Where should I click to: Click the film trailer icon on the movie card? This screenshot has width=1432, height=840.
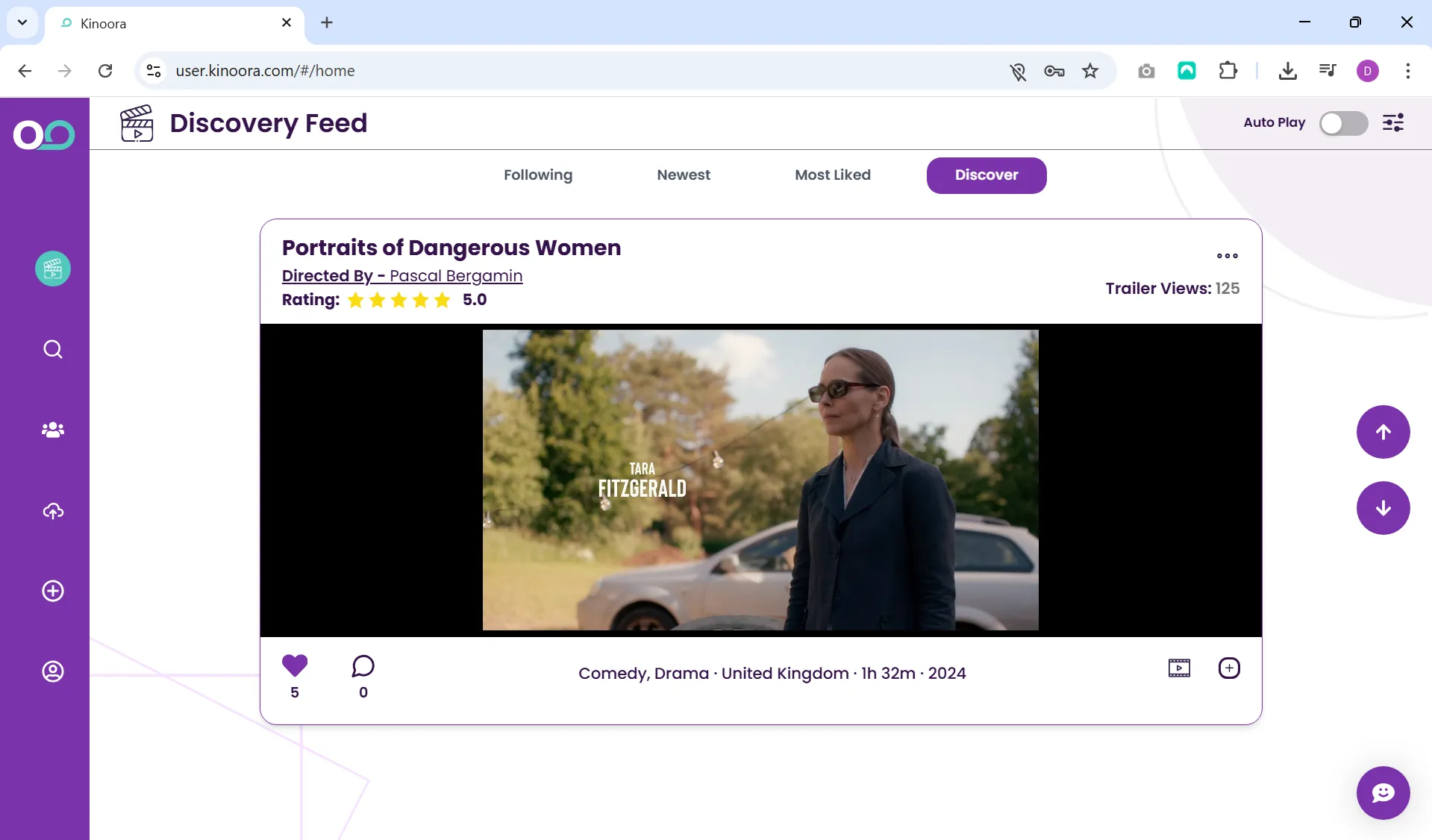[1178, 668]
